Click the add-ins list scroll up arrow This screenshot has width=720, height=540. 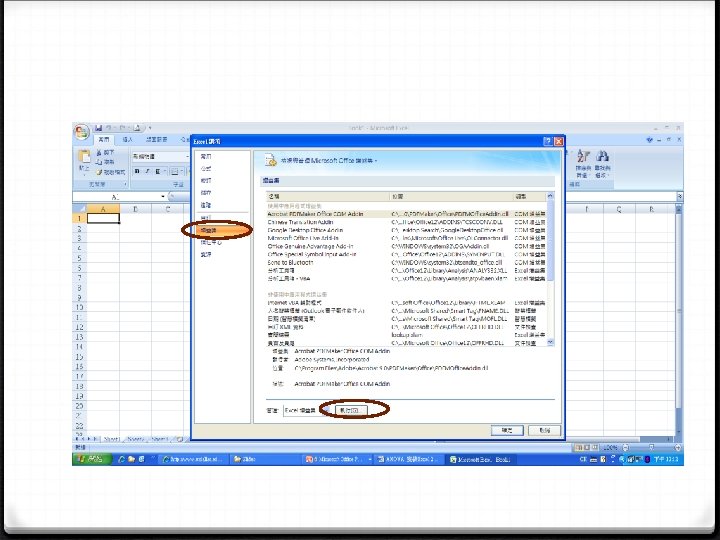pyautogui.click(x=551, y=197)
